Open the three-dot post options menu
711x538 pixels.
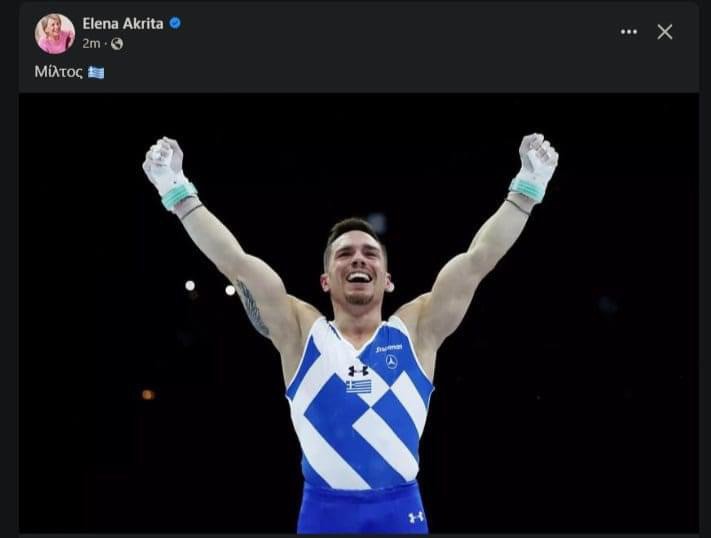point(628,32)
